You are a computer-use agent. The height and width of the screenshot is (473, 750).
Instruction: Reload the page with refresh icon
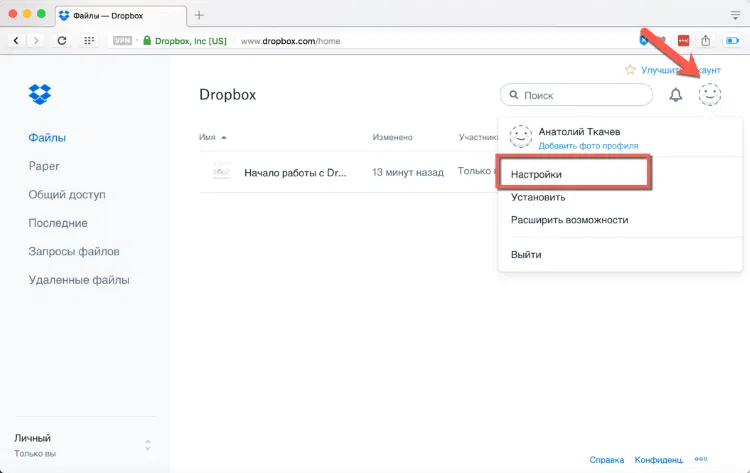tap(62, 41)
